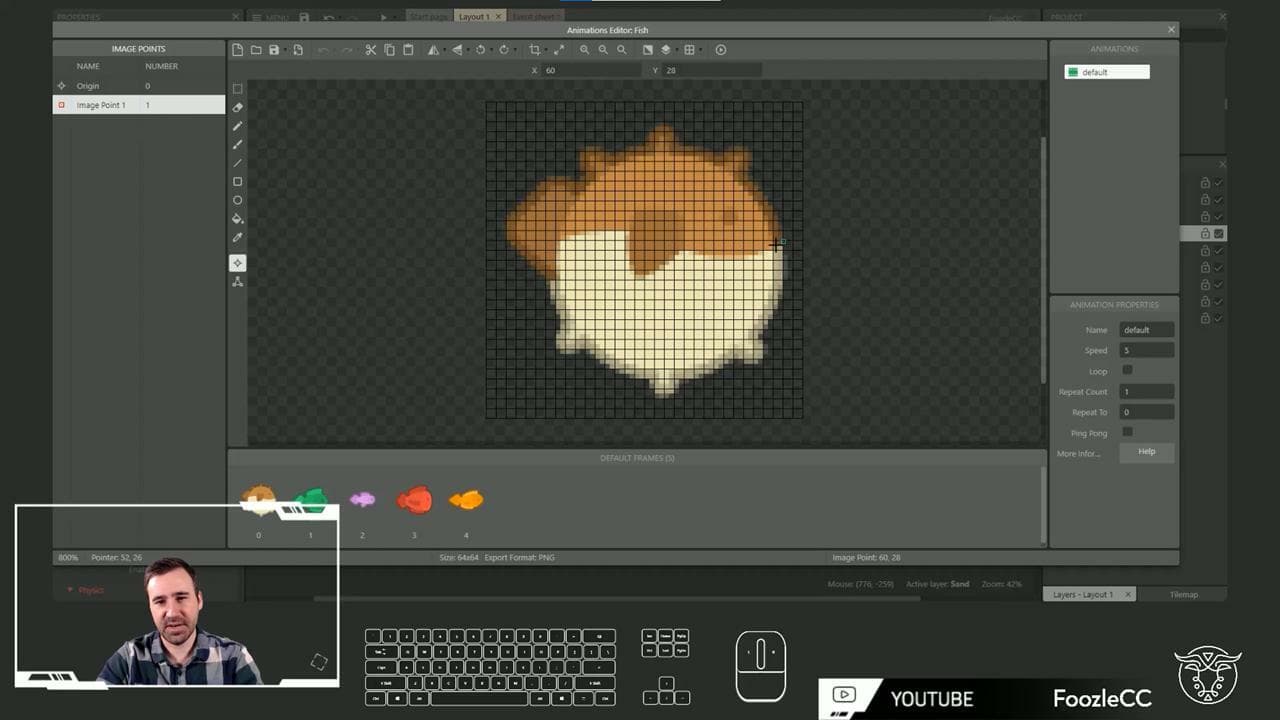Click the zoom in magnifier icon
The width and height of the screenshot is (1280, 720).
585,50
